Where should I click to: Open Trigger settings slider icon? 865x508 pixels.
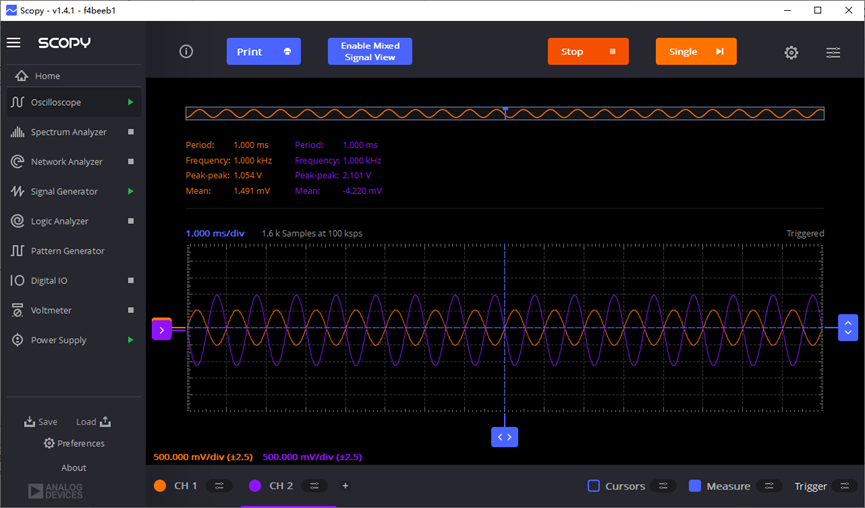click(845, 485)
